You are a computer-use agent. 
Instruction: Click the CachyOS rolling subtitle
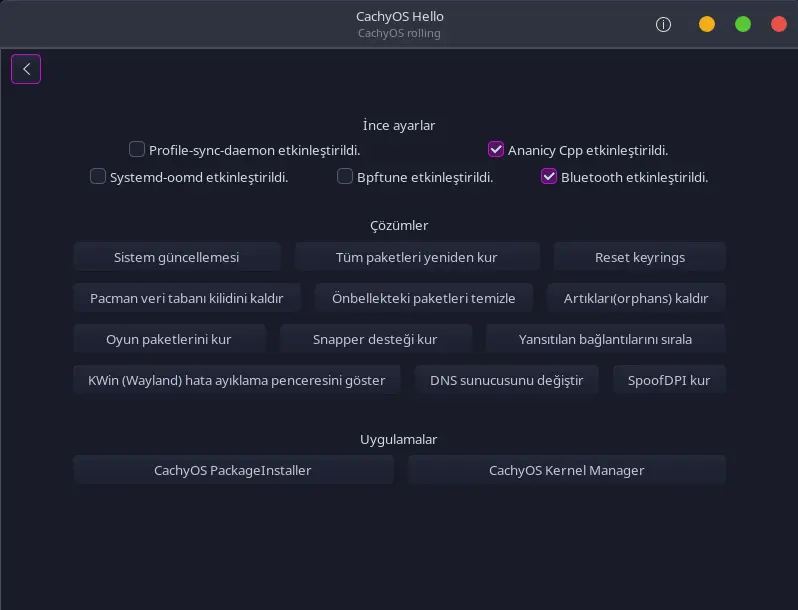[x=399, y=34]
